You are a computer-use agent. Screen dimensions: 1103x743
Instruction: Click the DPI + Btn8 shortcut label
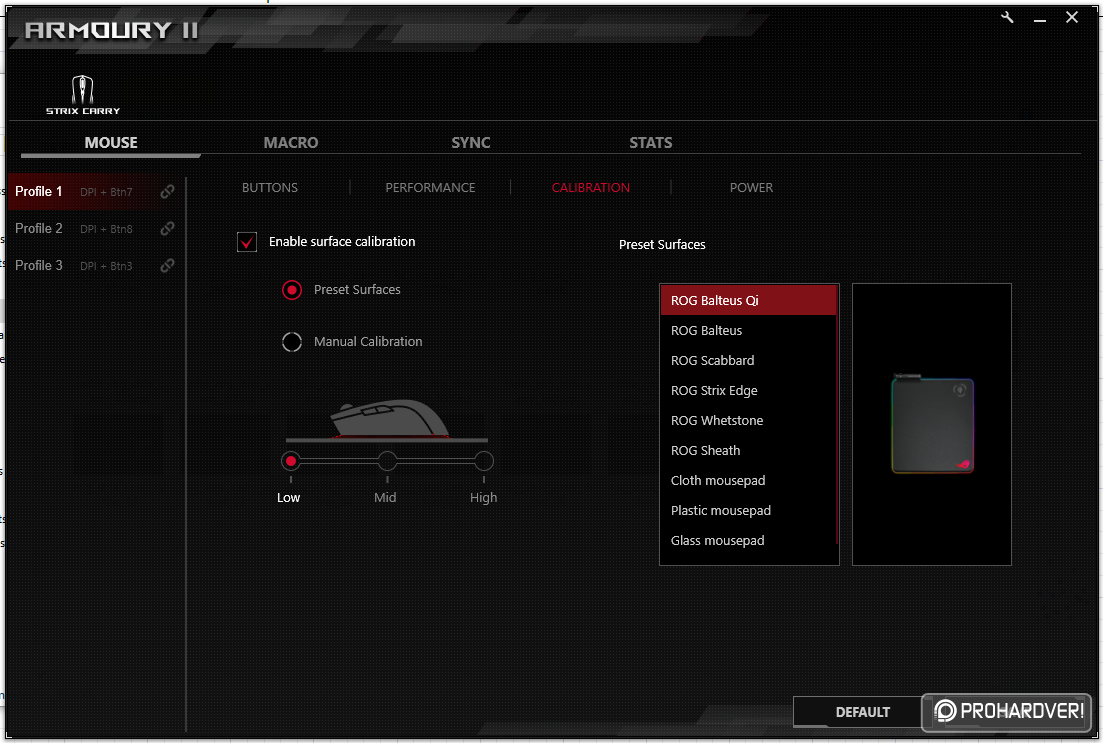coord(106,229)
